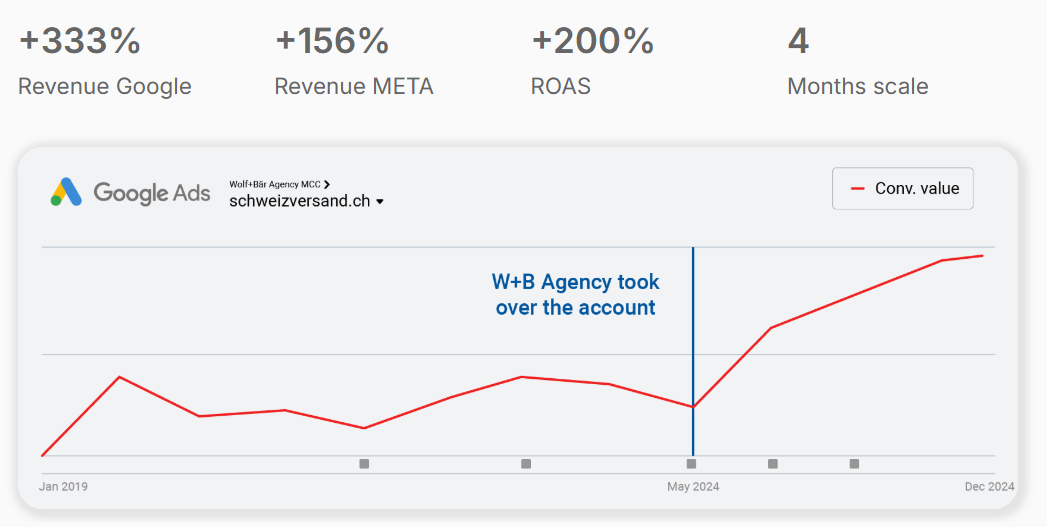Click the +333% Revenue Google figure
The height and width of the screenshot is (527, 1047).
80,41
